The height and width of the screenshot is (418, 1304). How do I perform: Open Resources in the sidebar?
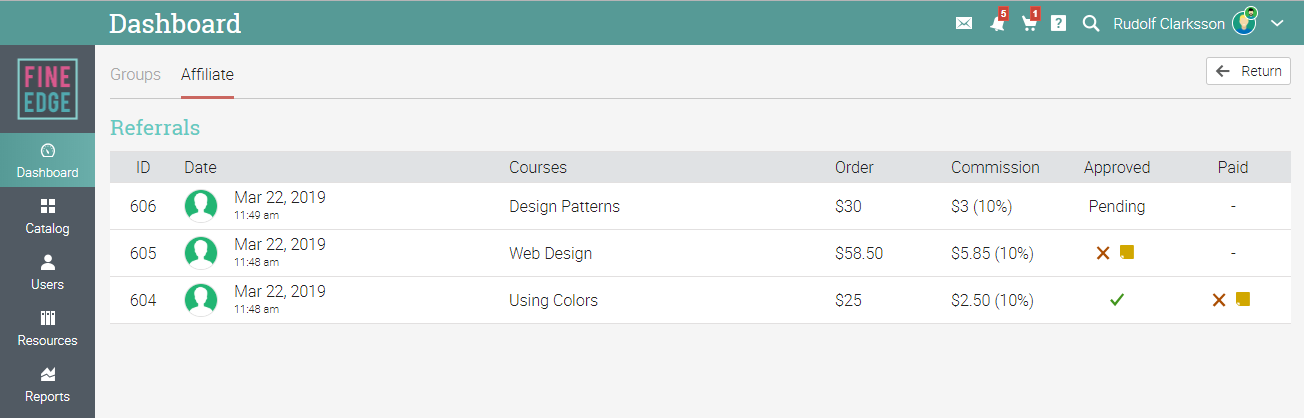point(47,328)
